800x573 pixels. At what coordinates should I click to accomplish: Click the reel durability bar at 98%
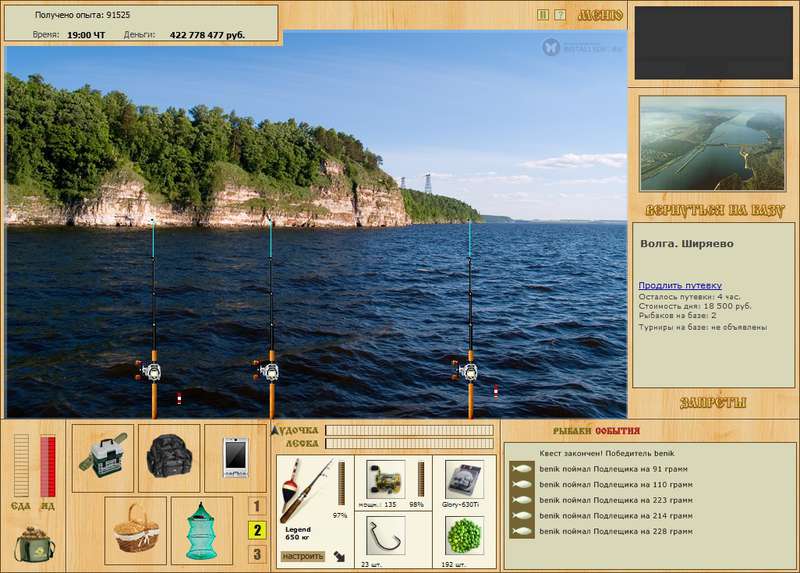coord(421,479)
